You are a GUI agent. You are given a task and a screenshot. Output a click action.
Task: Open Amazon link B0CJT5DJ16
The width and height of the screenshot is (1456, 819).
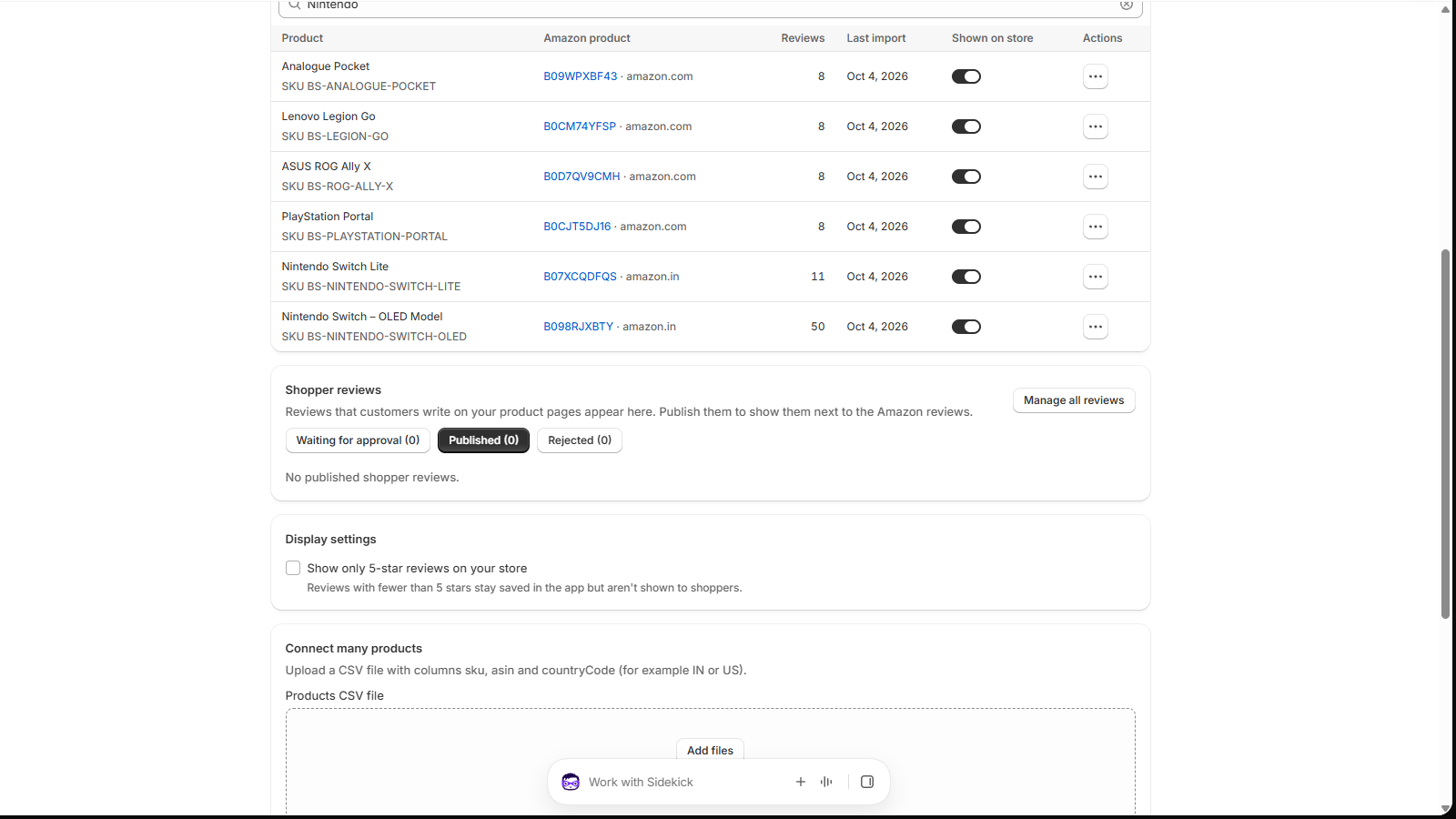pos(577,227)
